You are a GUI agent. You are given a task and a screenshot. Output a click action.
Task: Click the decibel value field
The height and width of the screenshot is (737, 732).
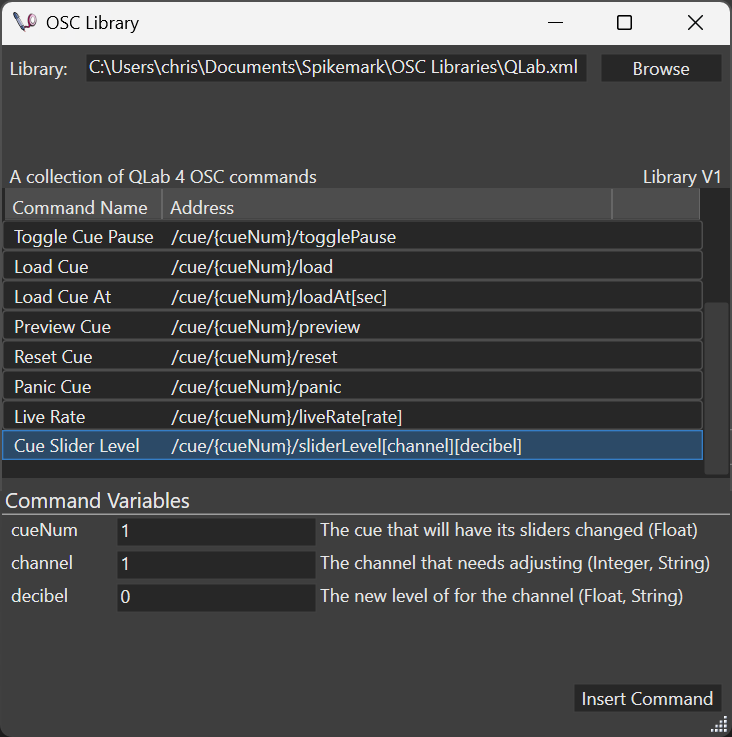click(x=216, y=597)
